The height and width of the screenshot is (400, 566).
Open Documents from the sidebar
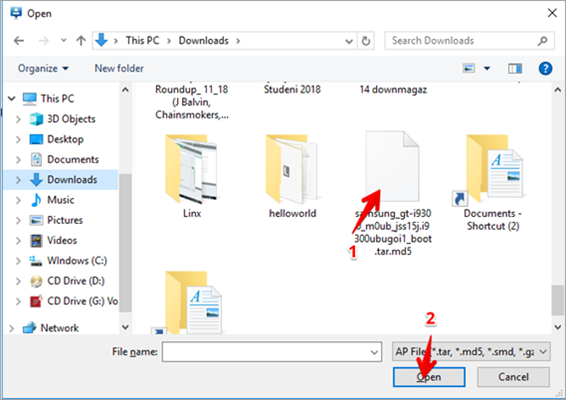(x=73, y=159)
